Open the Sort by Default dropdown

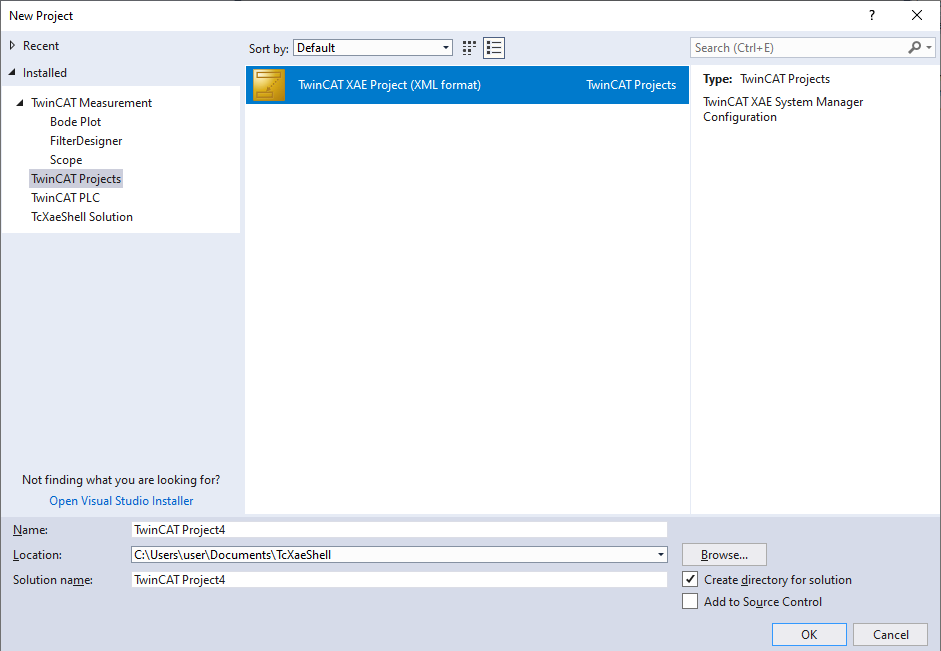(373, 48)
